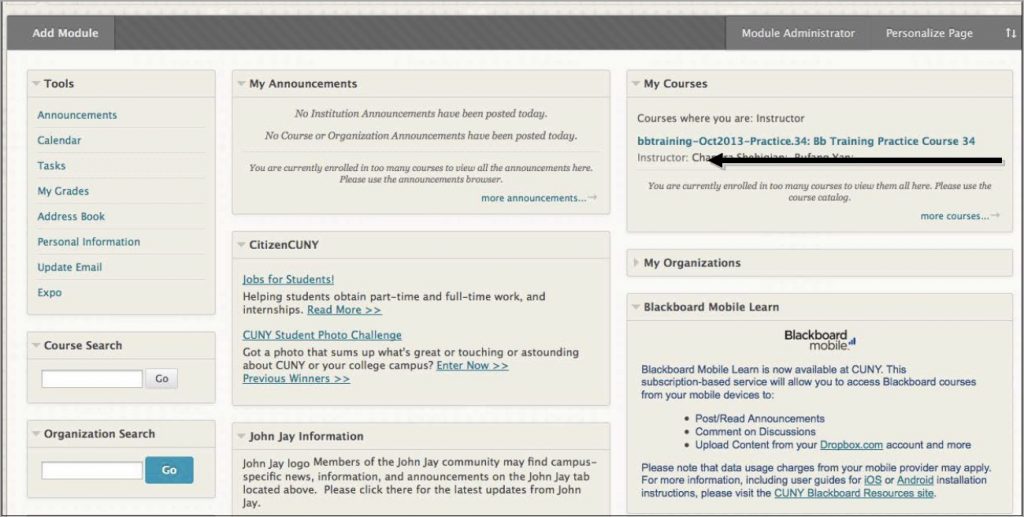Open the Address Book
This screenshot has width=1024, height=517.
(x=71, y=217)
